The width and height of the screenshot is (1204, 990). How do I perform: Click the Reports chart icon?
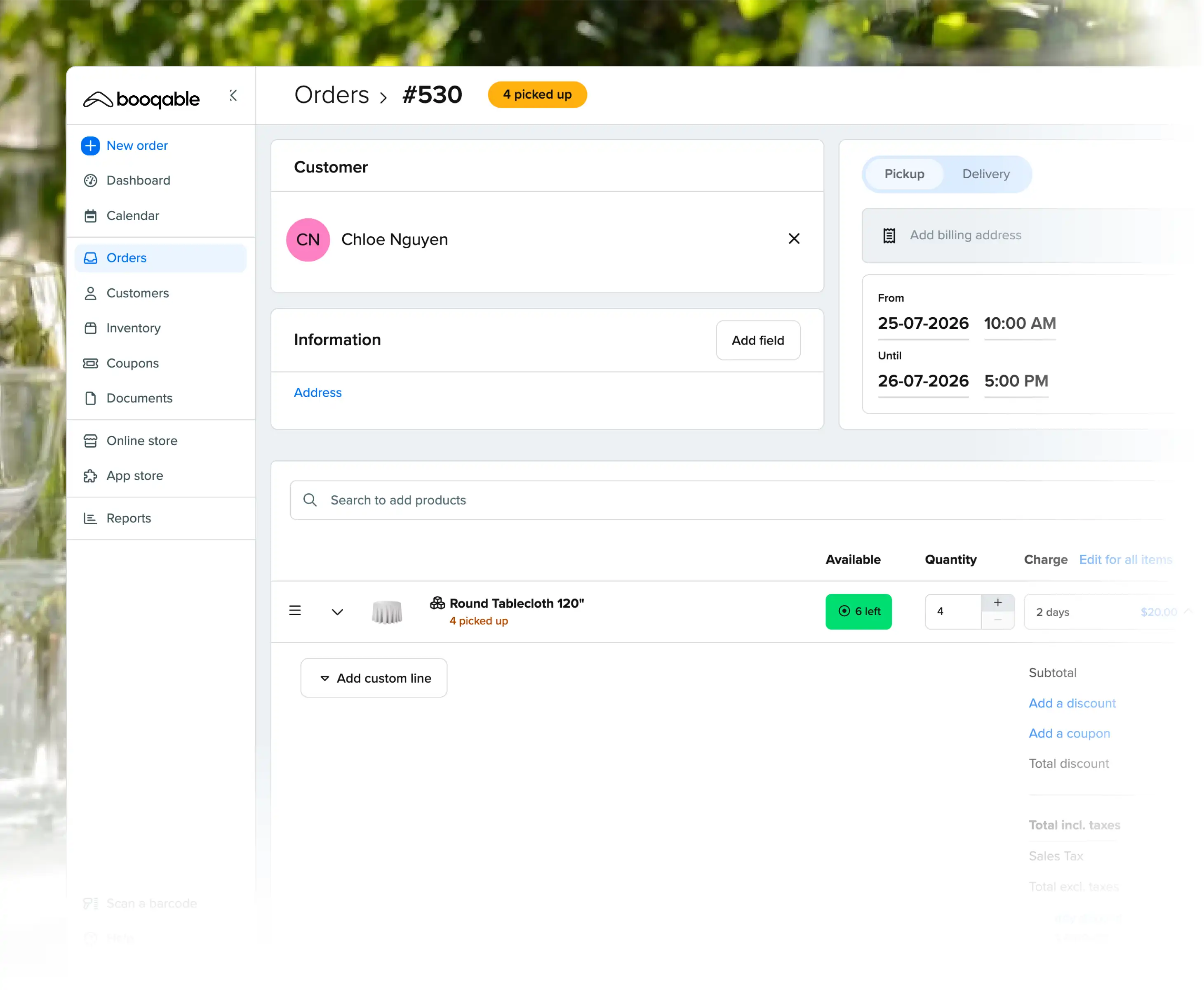click(x=90, y=519)
